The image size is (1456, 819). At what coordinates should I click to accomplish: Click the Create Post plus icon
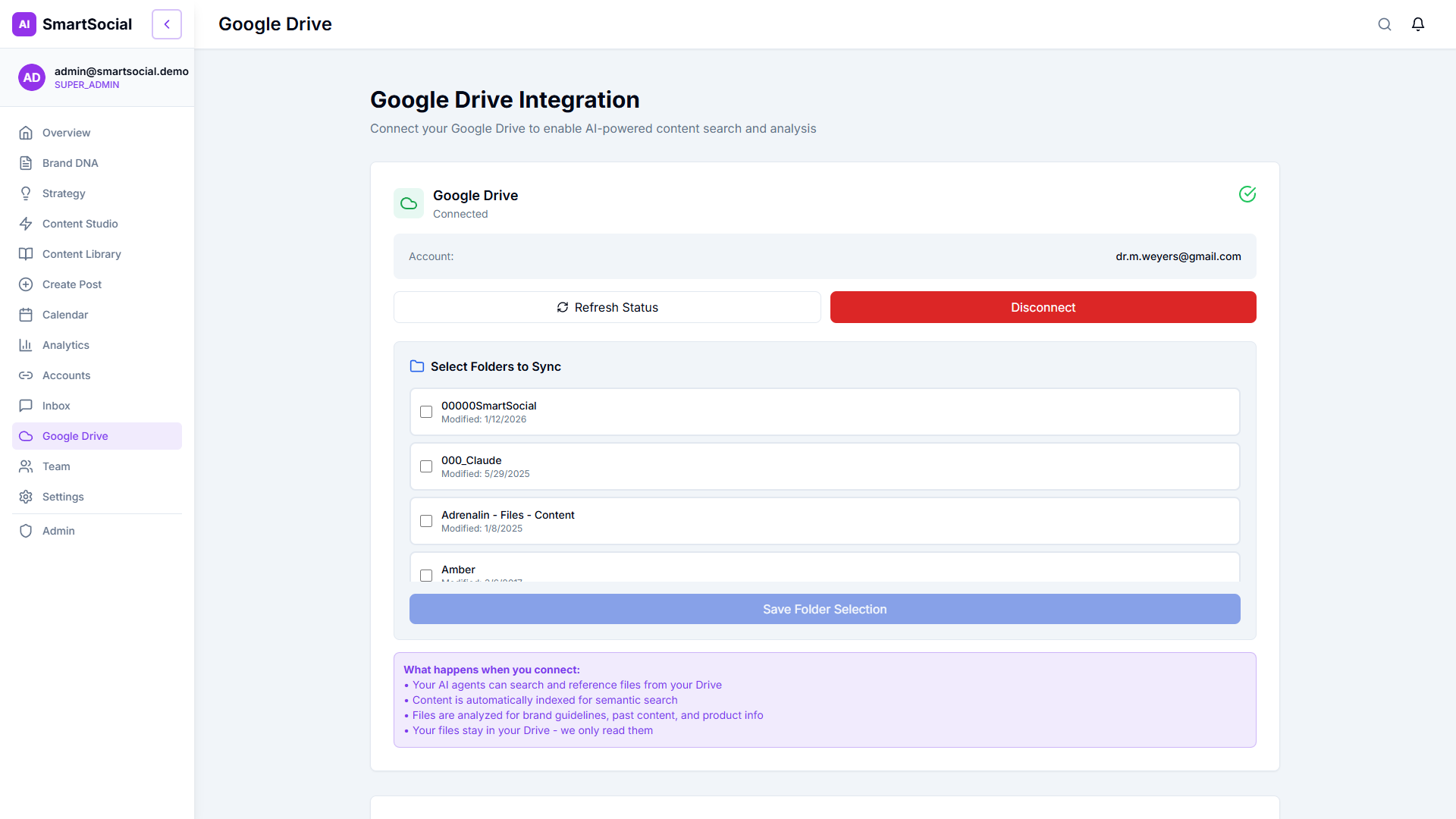tap(26, 284)
